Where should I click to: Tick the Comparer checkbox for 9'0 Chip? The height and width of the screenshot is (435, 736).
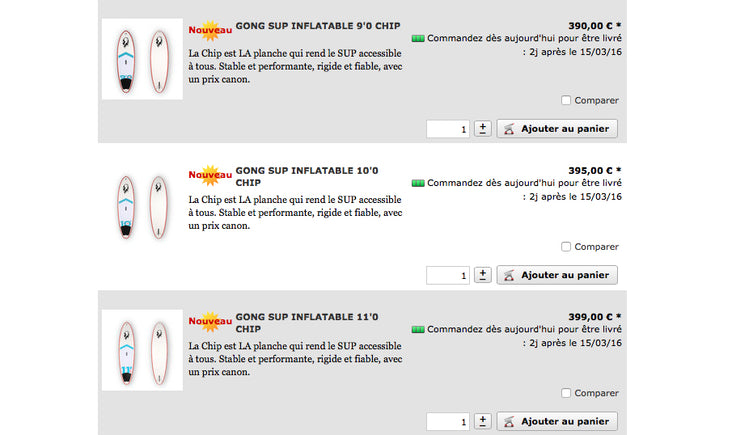(x=566, y=100)
